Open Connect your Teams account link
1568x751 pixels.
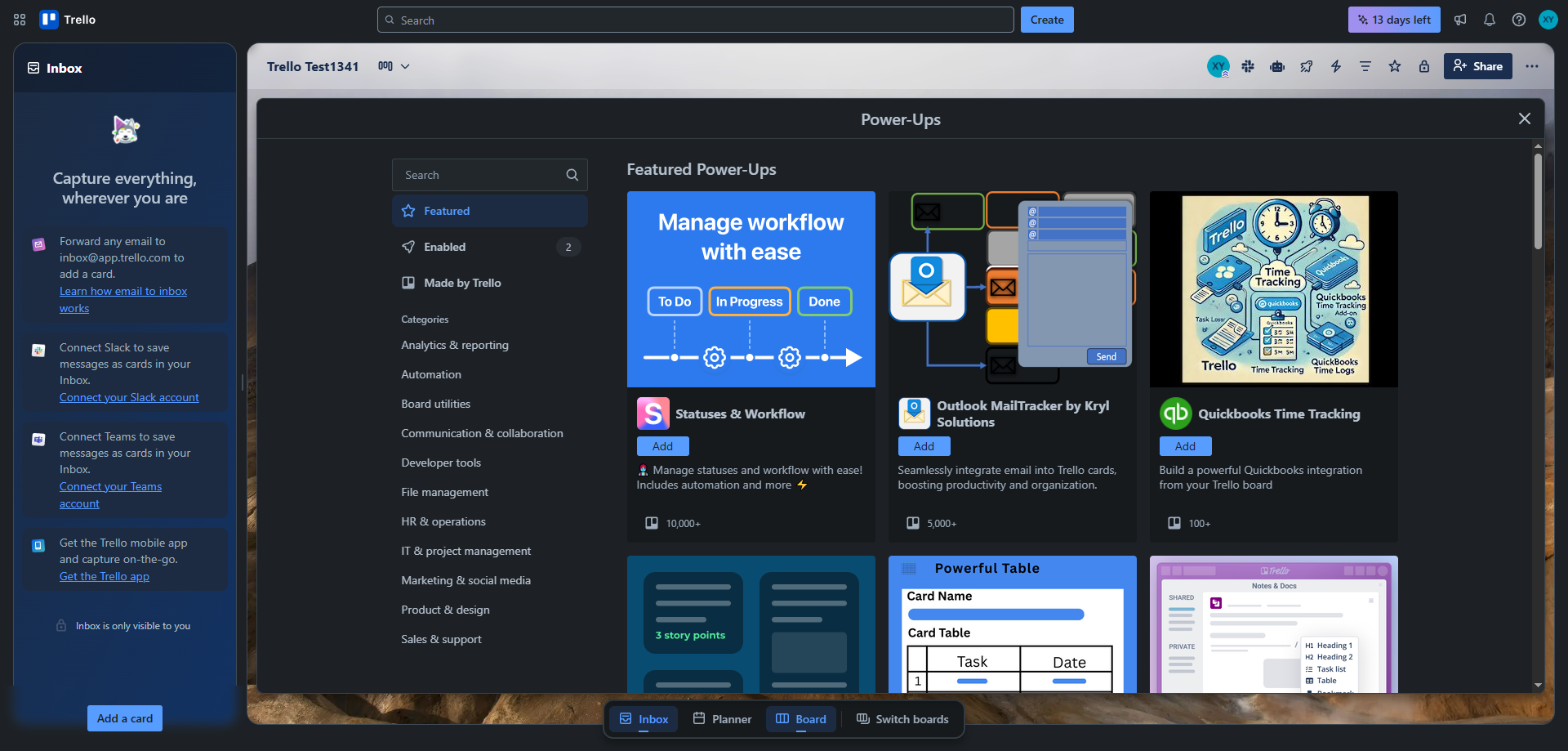(x=110, y=494)
